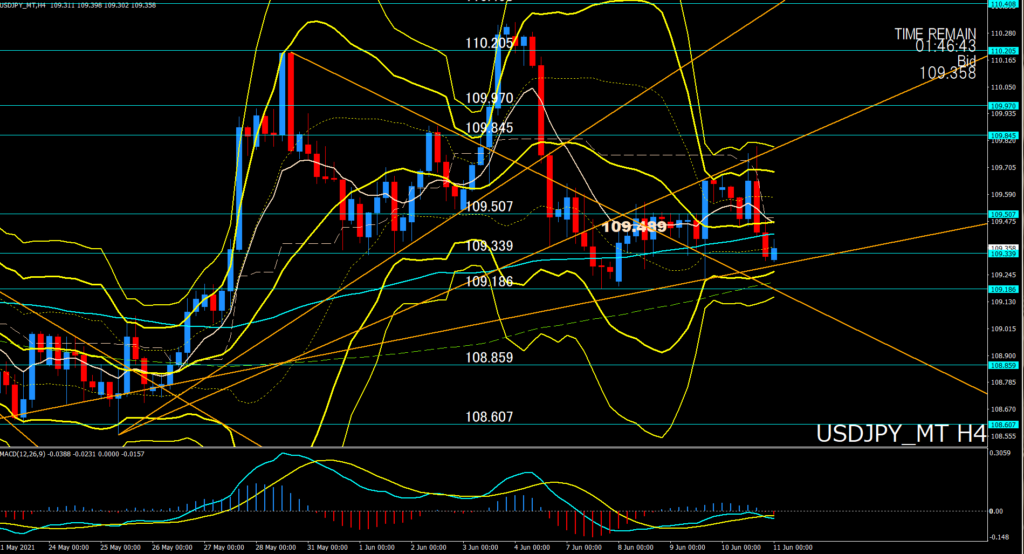
Task: Click the 11 Jun 00:00 date label
Action: [793, 547]
